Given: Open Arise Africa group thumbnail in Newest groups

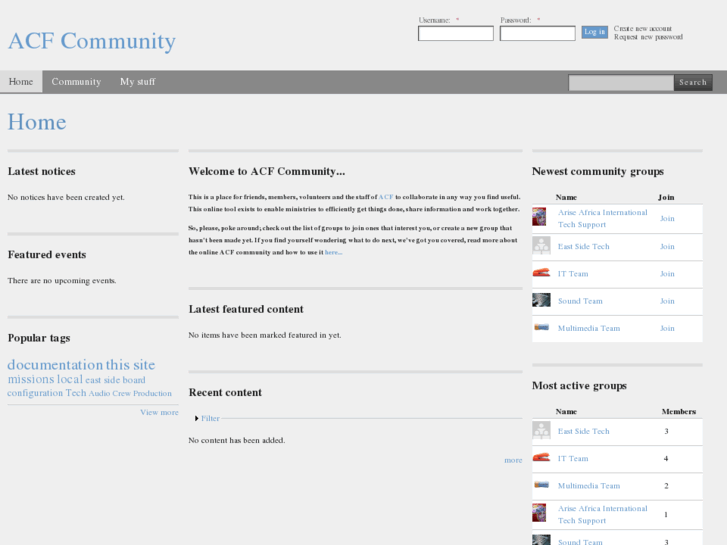Looking at the screenshot, I should coord(539,217).
